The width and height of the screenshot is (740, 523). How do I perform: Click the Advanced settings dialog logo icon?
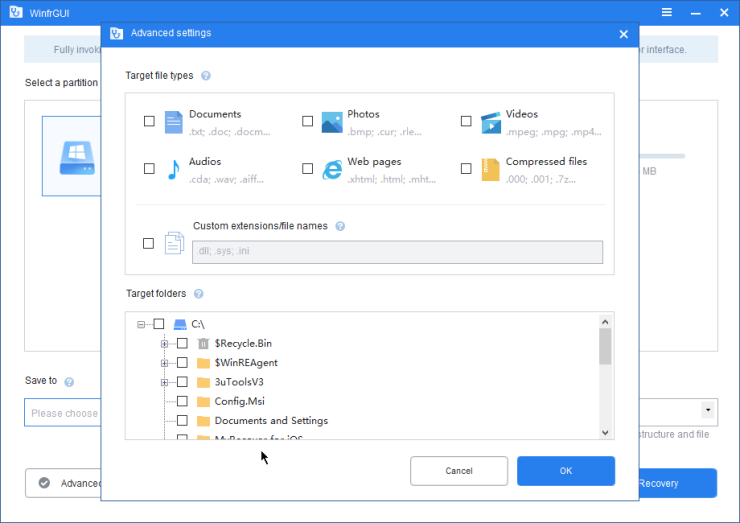[116, 34]
